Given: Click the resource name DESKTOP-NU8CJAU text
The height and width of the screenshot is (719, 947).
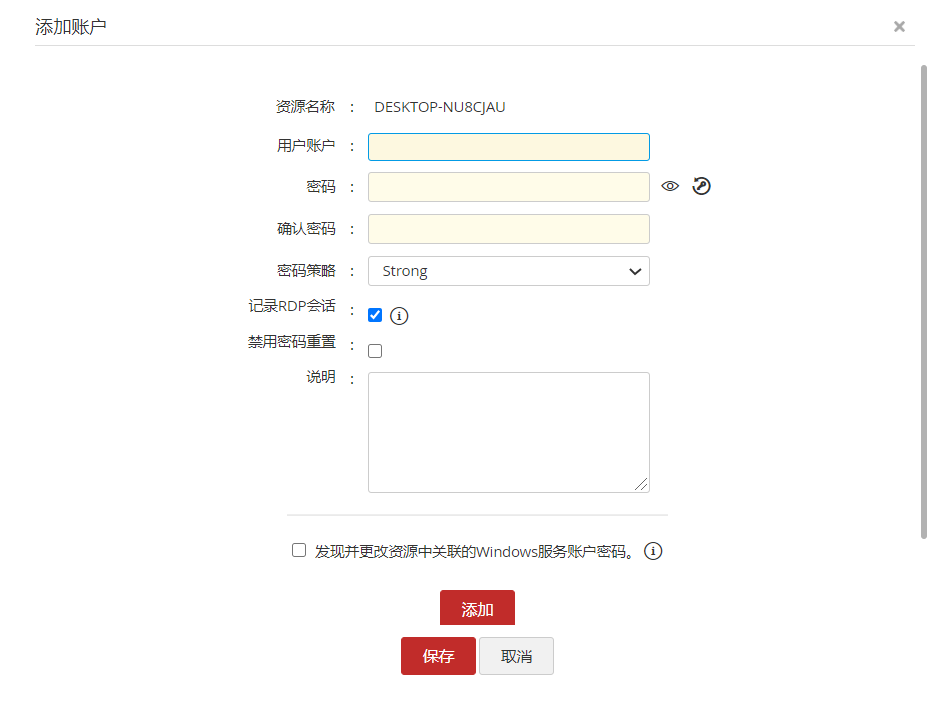Looking at the screenshot, I should [x=440, y=107].
